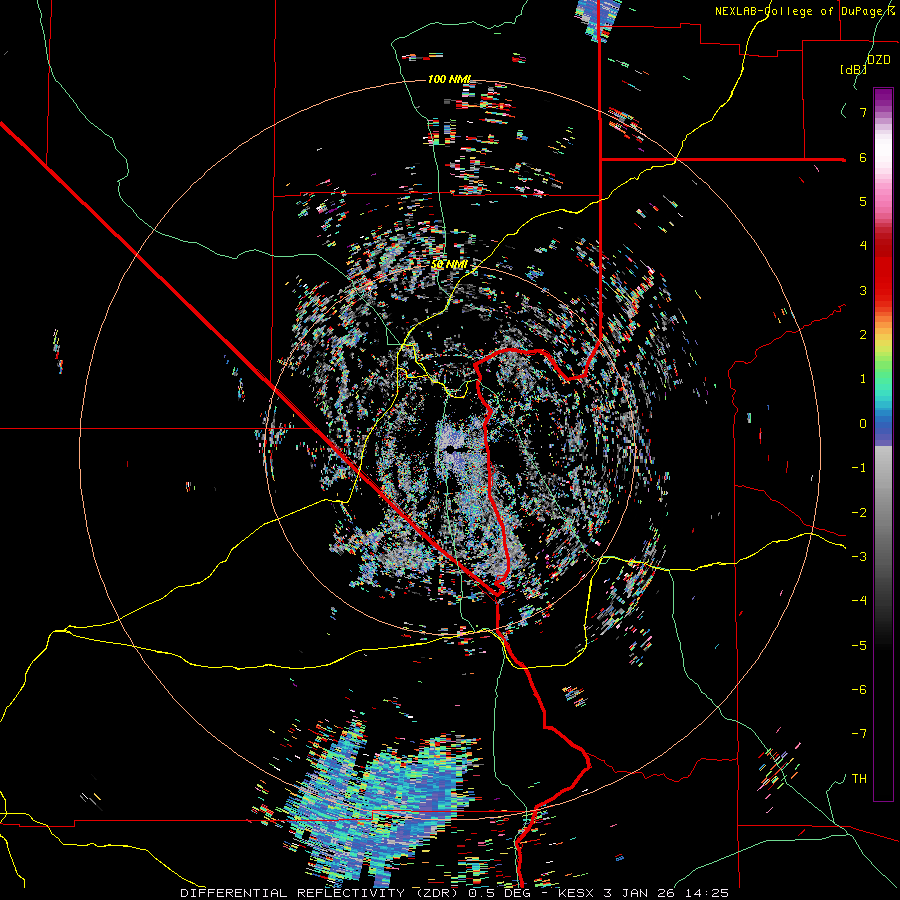This screenshot has height=900, width=900.
Task: Click the "-3" value on the color scale
Action: (859, 557)
